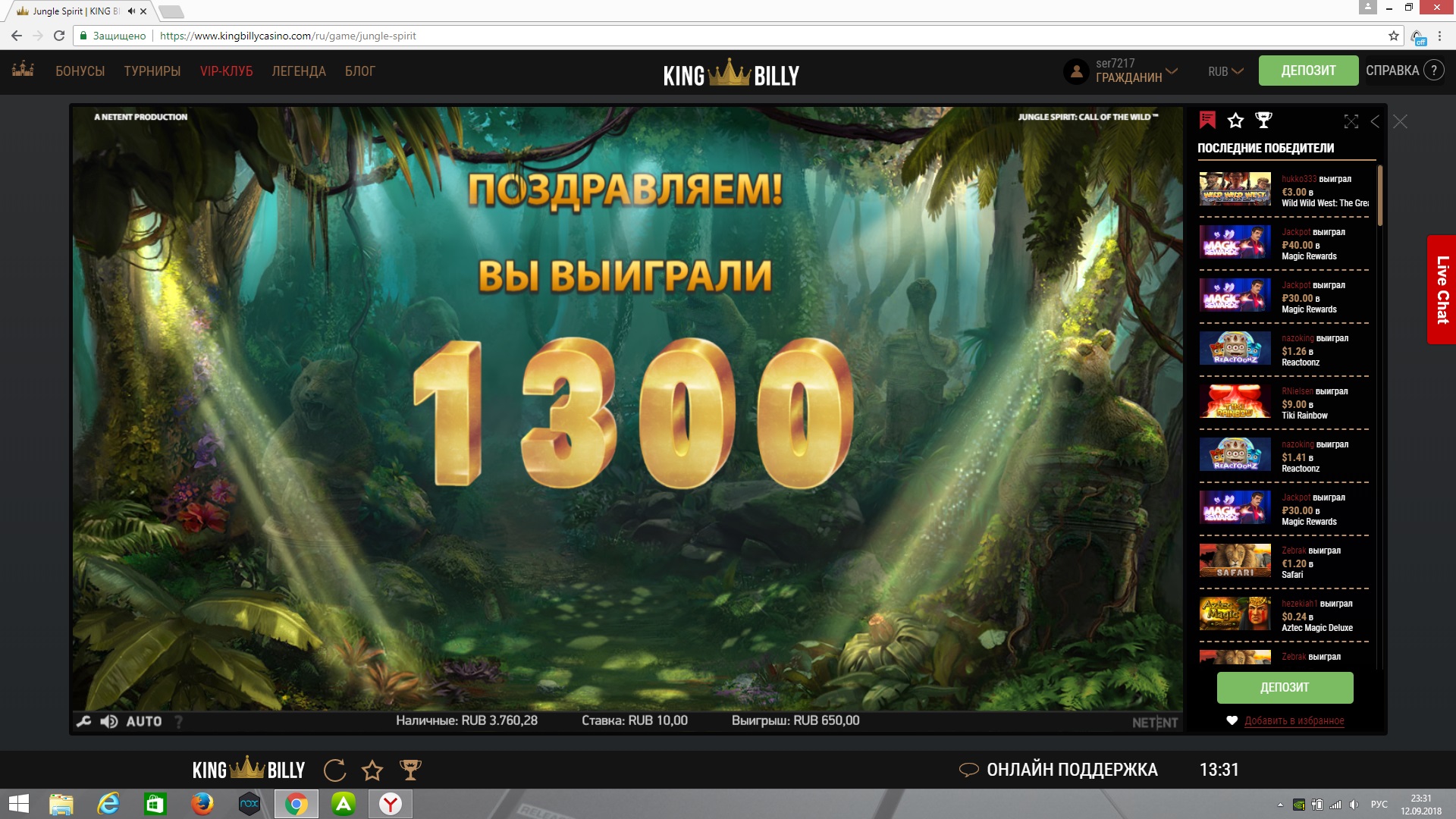The width and height of the screenshot is (1456, 819).
Task: Open the Reactoonz game thumbnail
Action: [x=1235, y=349]
